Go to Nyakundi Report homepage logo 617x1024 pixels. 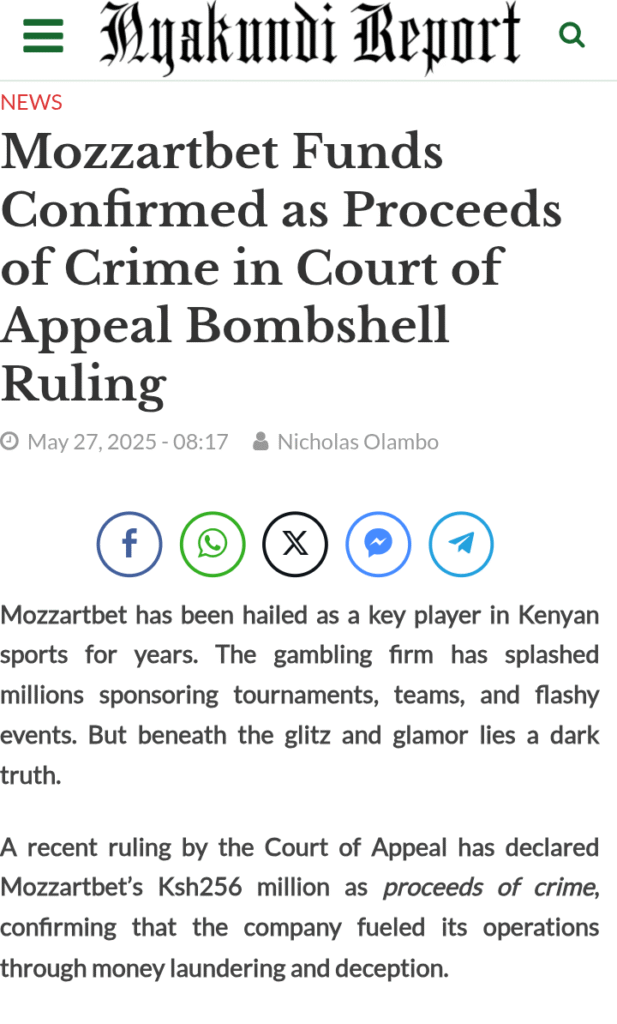point(310,37)
